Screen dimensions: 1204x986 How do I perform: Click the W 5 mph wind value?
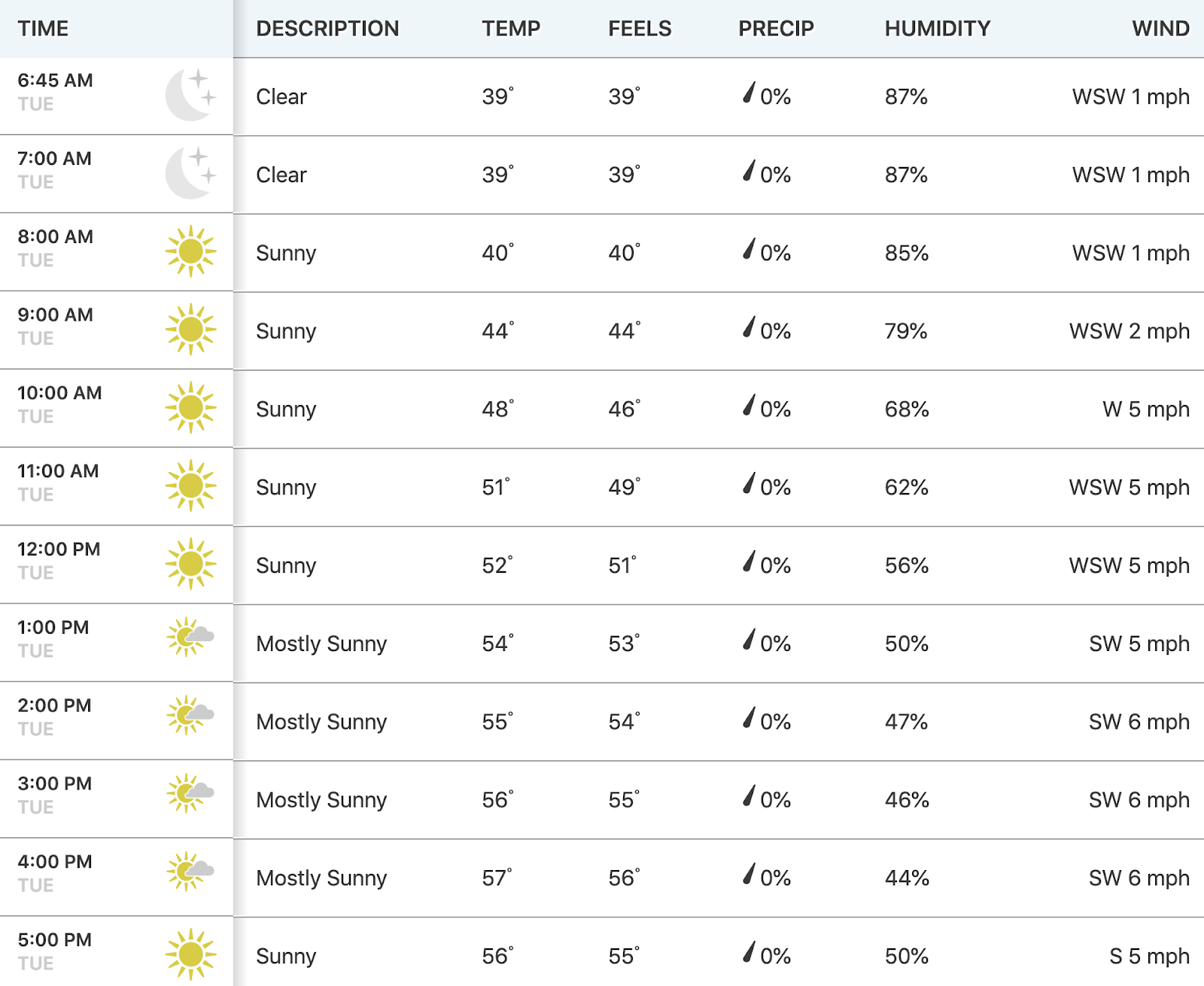(1146, 409)
